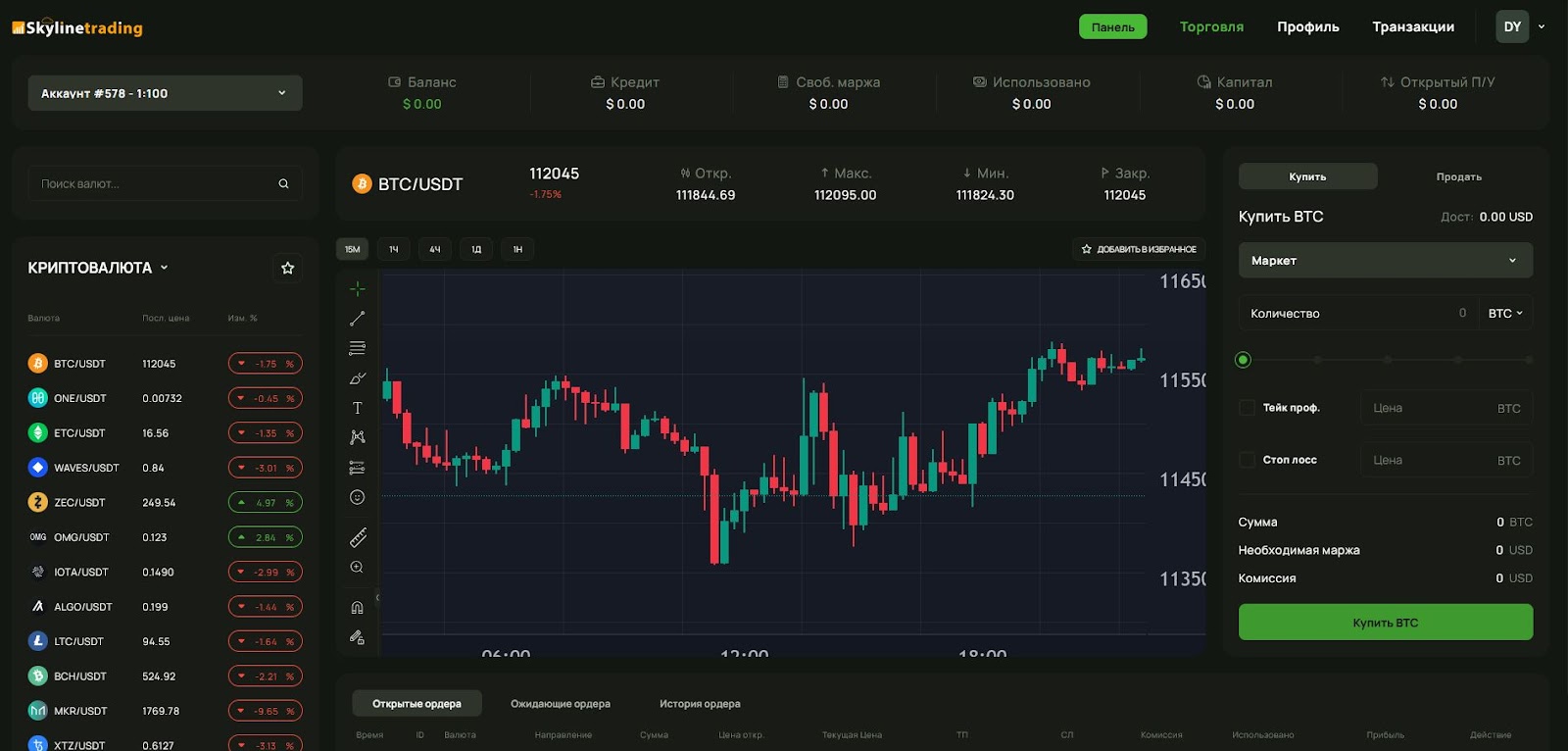Click the MKR/USDT coin icon
Screen dimensions: 1568x751
pos(37,711)
